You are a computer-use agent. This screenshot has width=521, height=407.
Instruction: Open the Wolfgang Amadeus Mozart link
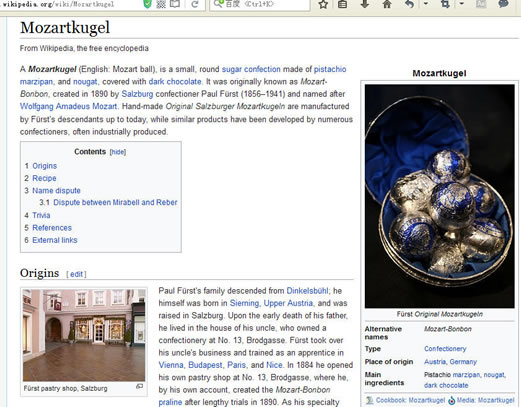68,106
